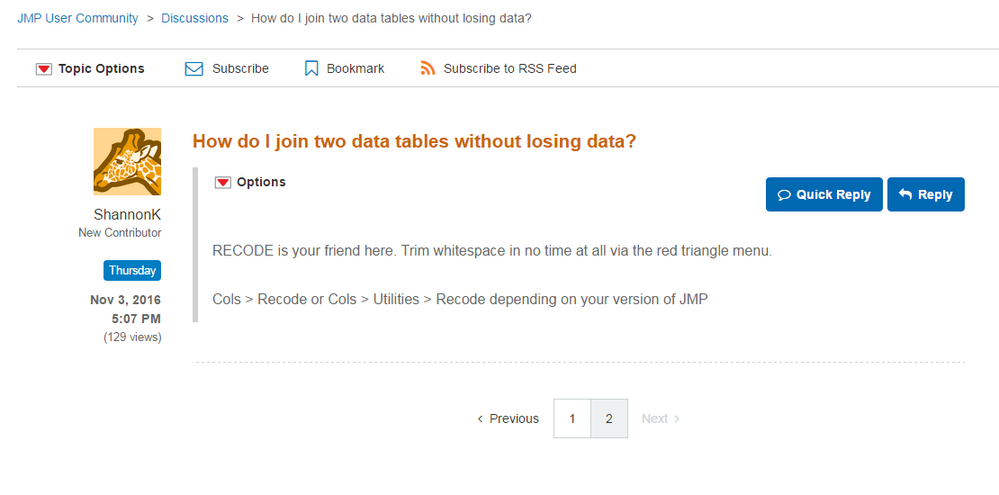Click ShannonK's giraffe avatar
This screenshot has width=999, height=495.
point(127,162)
